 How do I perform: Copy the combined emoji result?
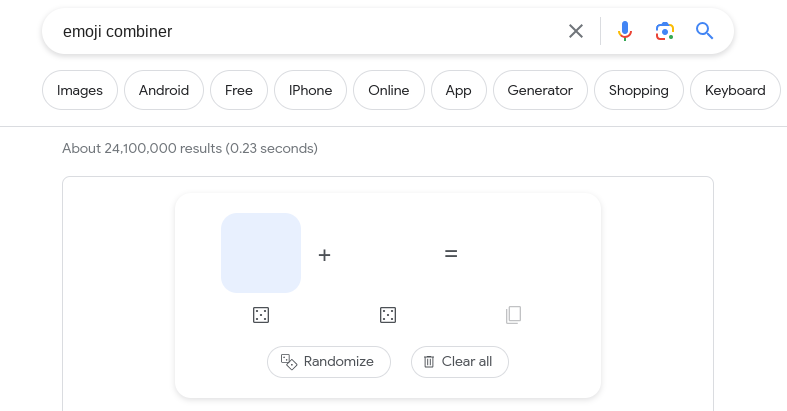513,315
